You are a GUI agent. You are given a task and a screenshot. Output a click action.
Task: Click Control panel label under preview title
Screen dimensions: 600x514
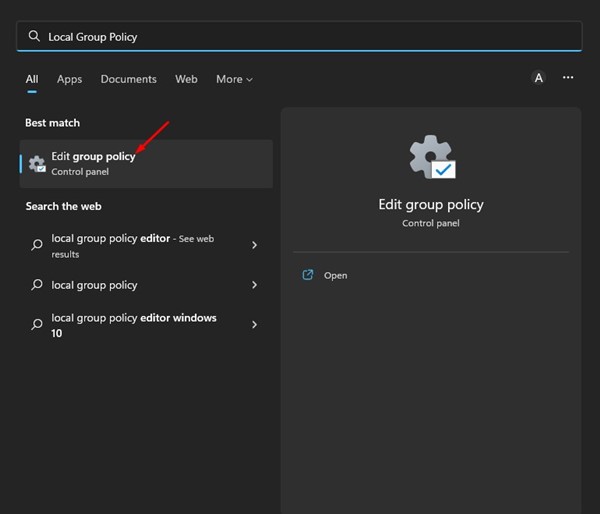pos(431,223)
